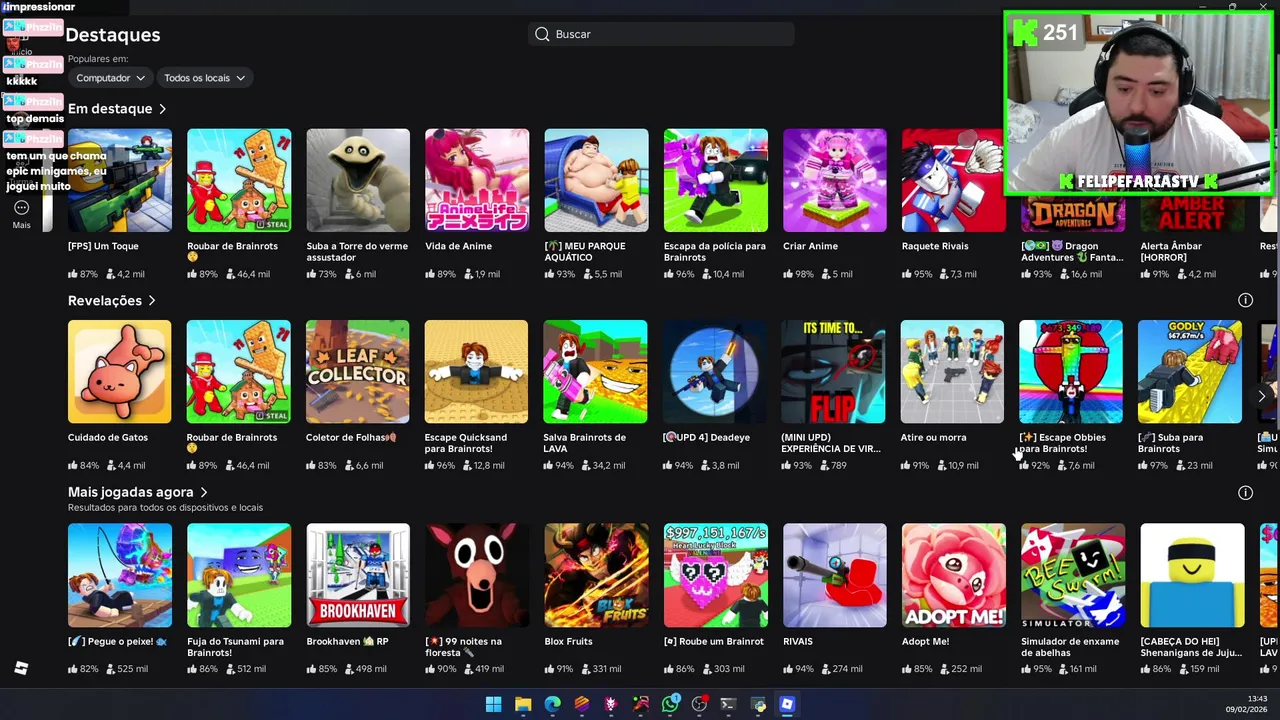
Task: Open the Mais sidebar menu icon
Action: (21, 208)
